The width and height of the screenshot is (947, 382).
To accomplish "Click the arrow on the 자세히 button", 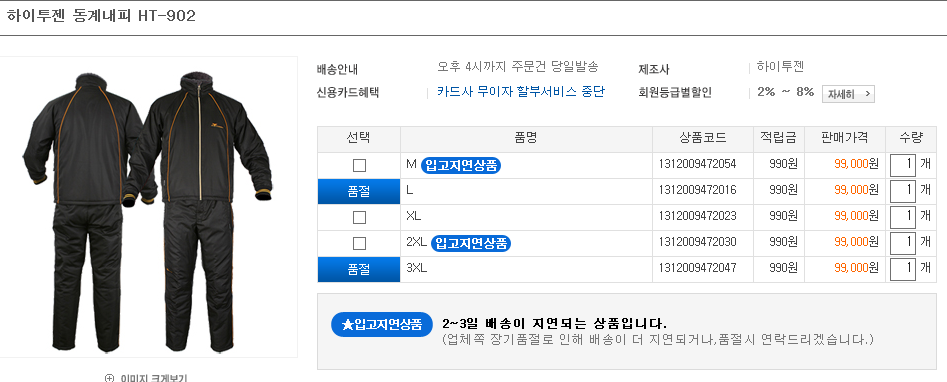I will click(867, 94).
